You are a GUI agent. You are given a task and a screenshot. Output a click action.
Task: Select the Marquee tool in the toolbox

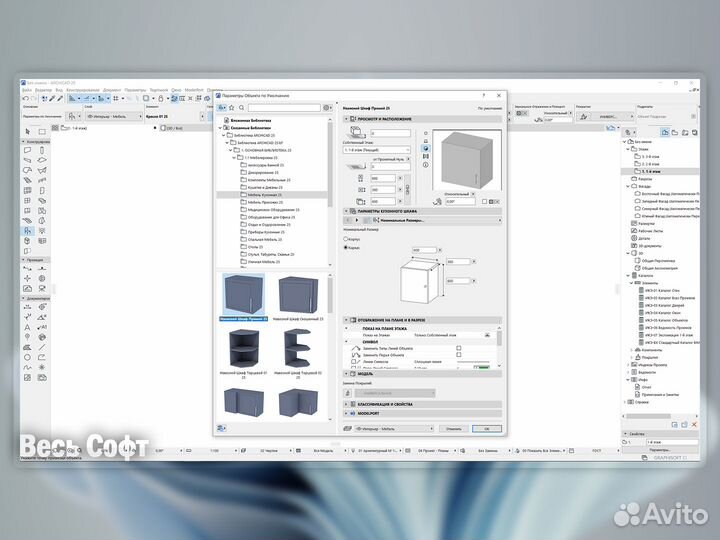[42, 132]
